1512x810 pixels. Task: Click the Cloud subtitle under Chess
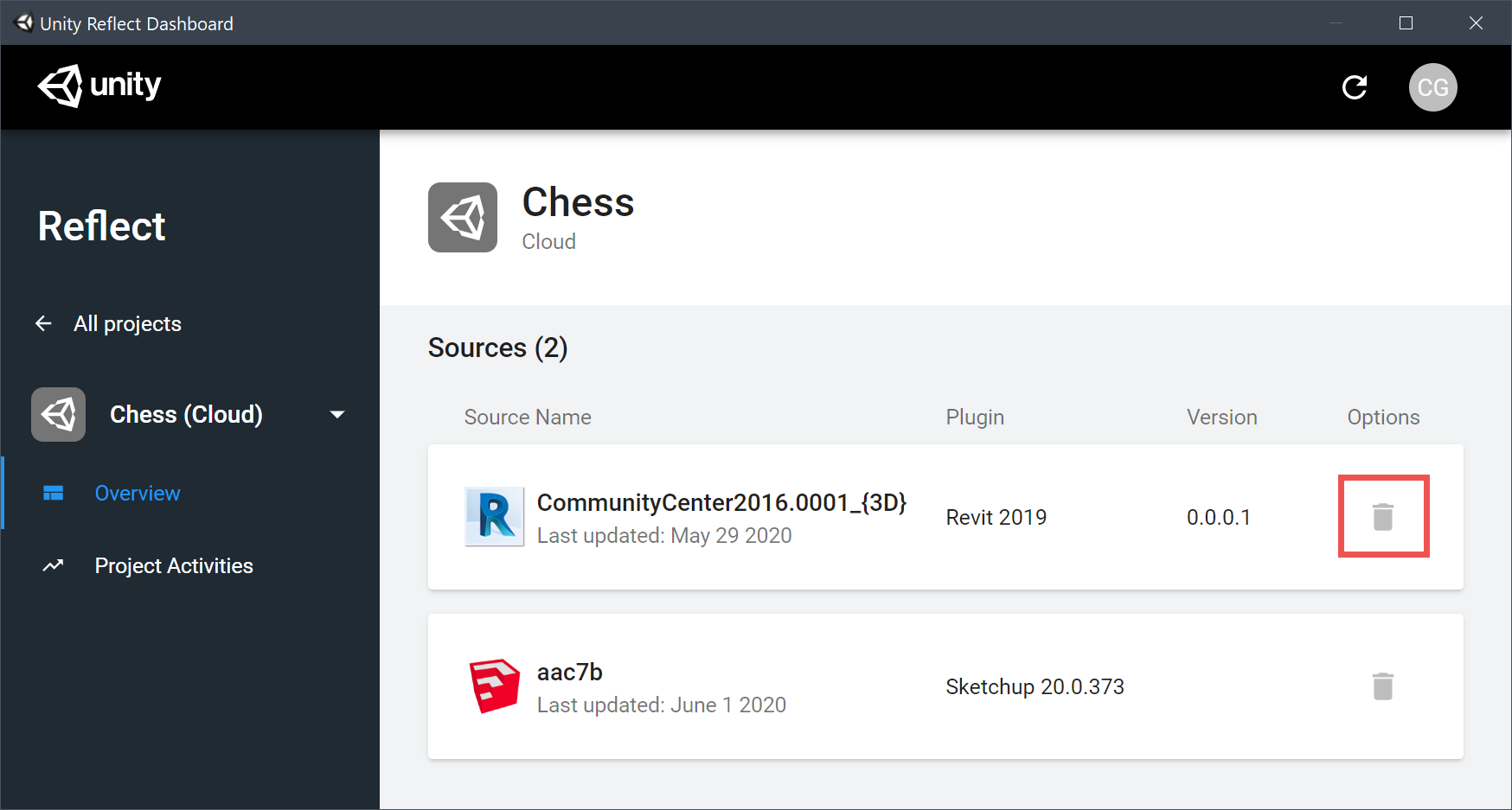[x=548, y=241]
